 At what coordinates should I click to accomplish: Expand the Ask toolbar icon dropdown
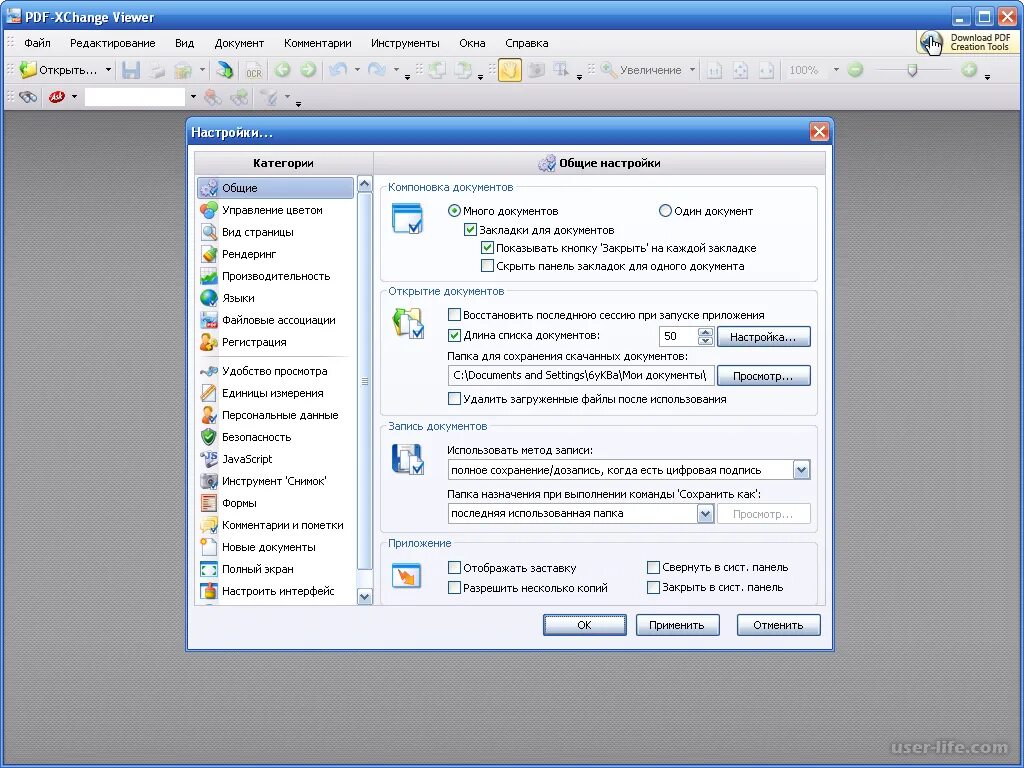coord(74,97)
